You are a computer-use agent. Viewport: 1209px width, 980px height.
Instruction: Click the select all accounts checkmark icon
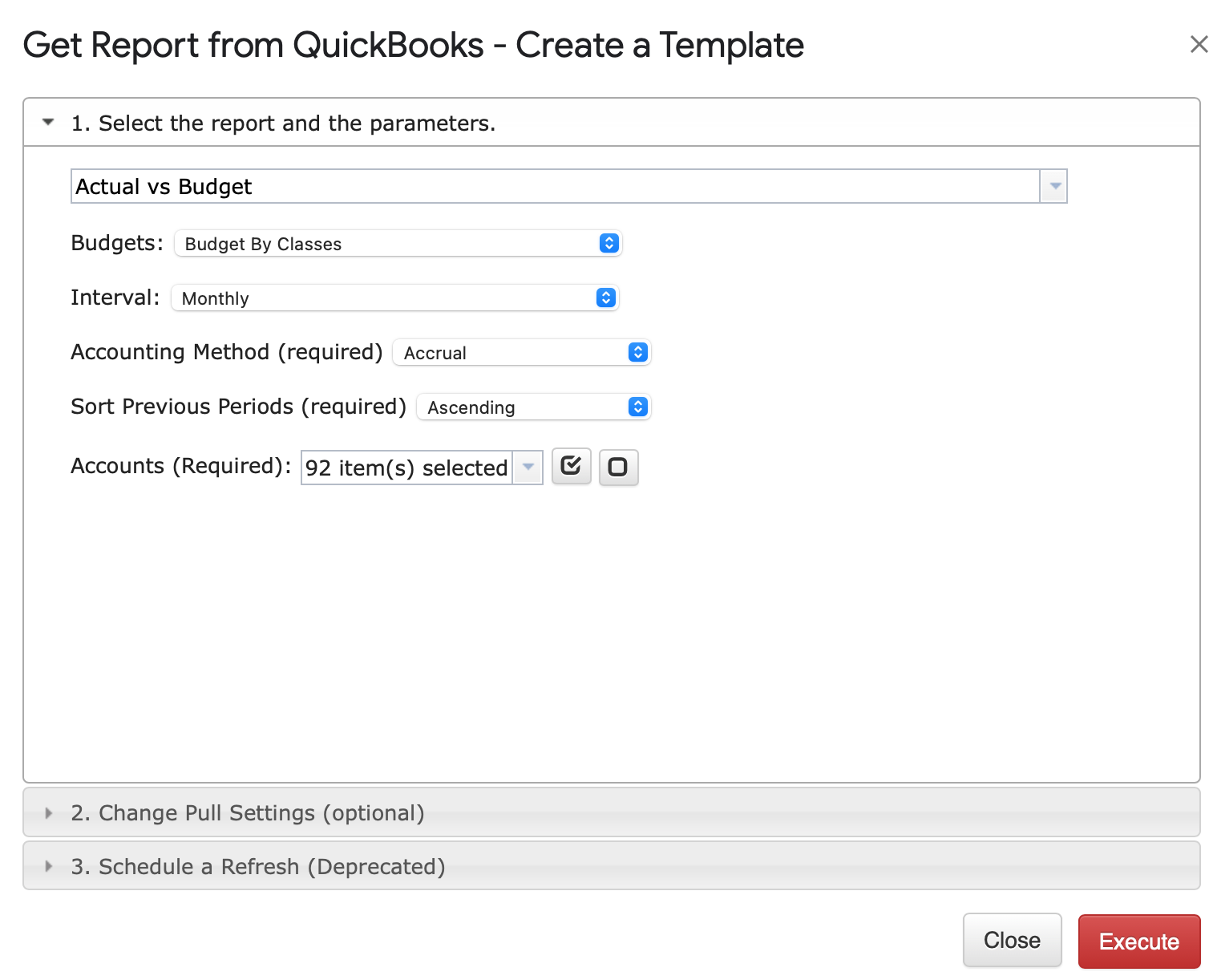coord(571,467)
